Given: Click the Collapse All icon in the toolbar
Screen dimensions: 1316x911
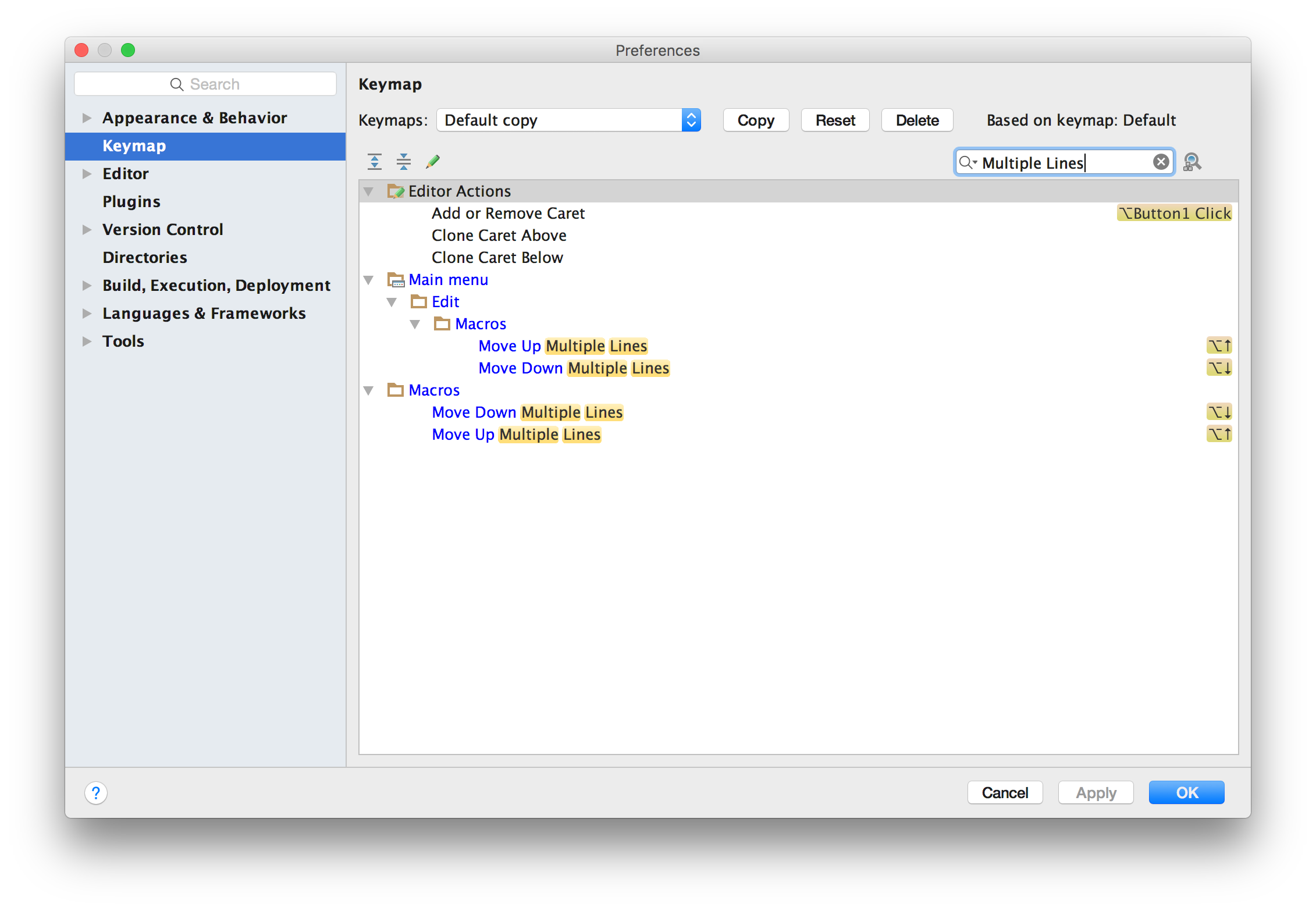Looking at the screenshot, I should point(404,162).
